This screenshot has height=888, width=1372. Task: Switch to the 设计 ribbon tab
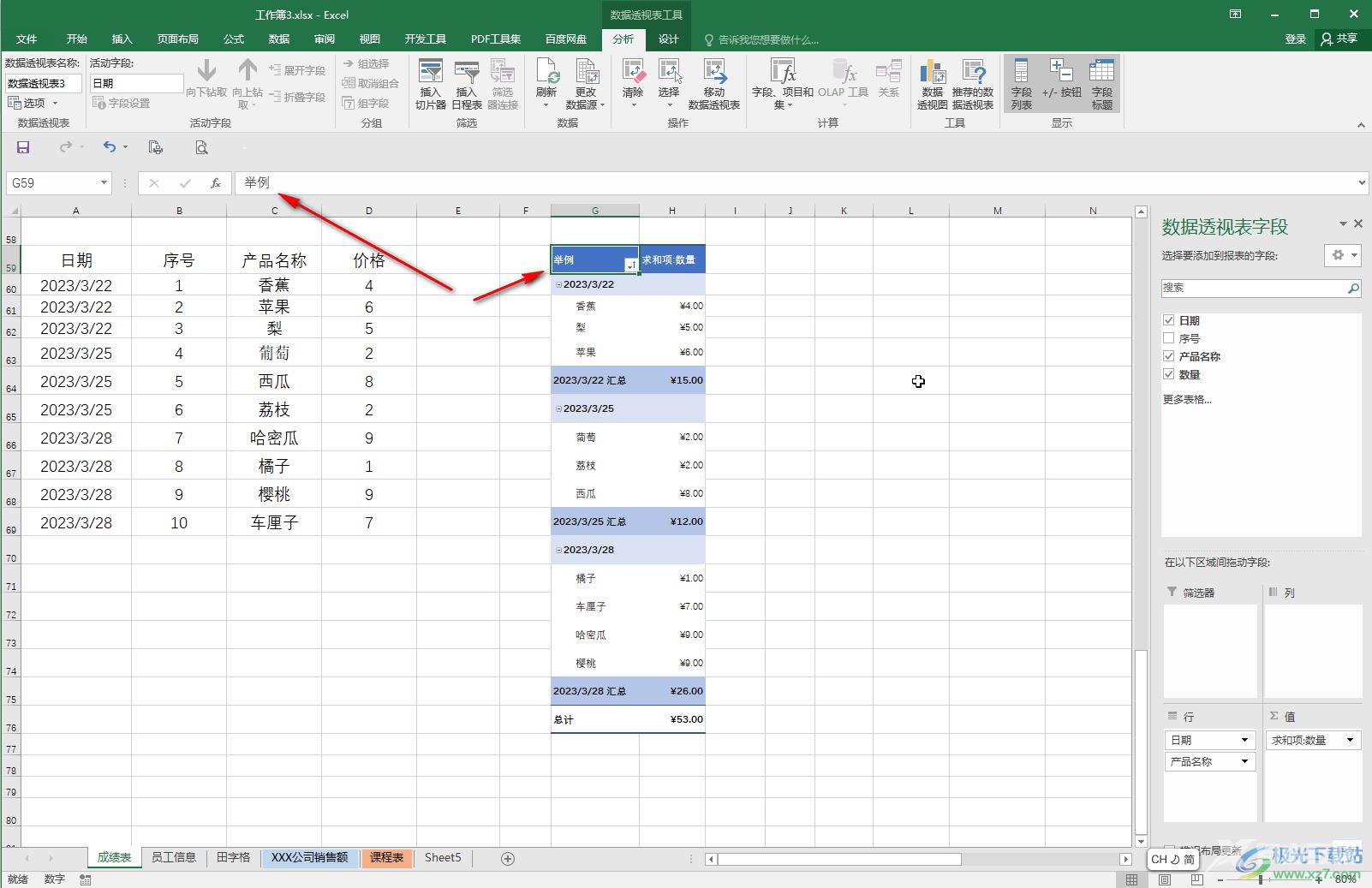click(x=669, y=39)
